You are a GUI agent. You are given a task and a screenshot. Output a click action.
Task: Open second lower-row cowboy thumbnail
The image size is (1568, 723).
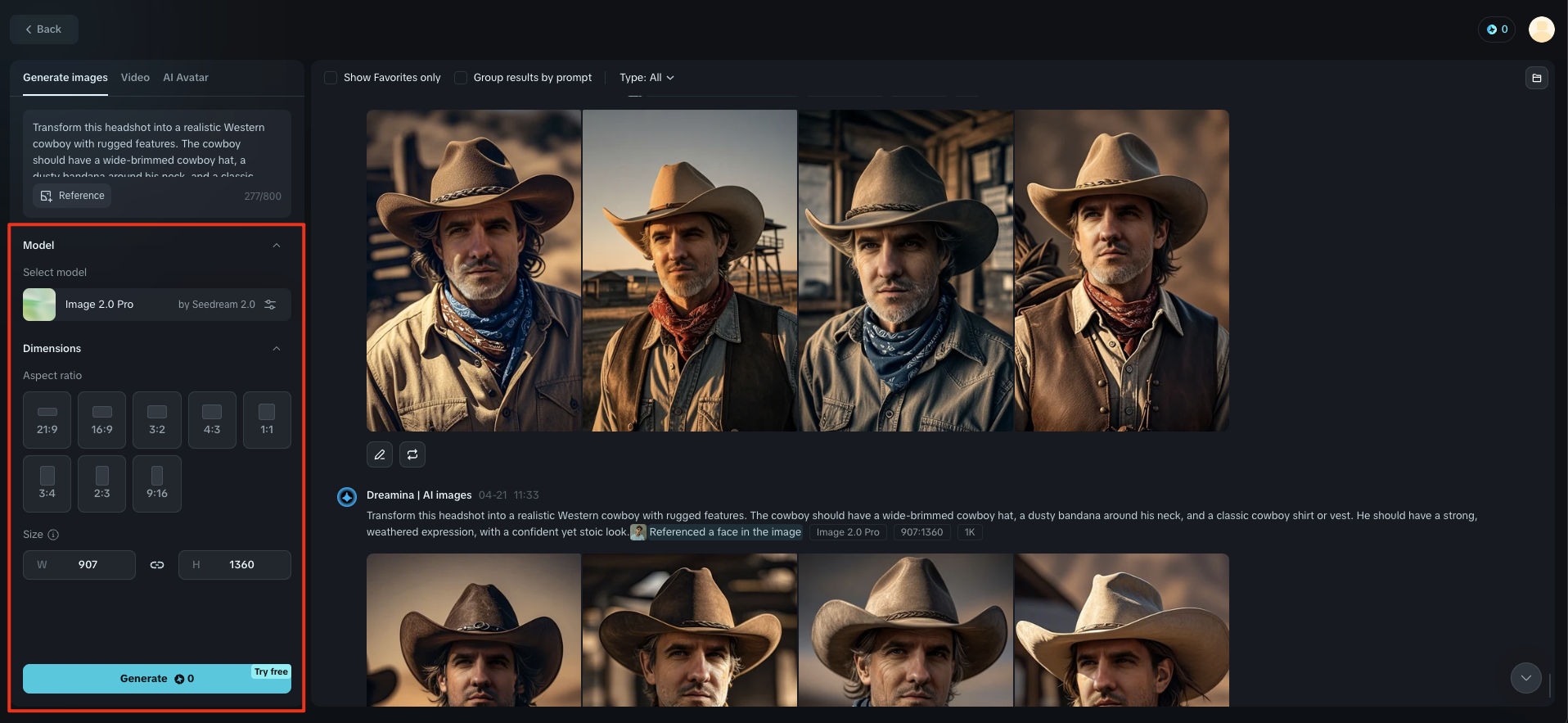[690, 630]
